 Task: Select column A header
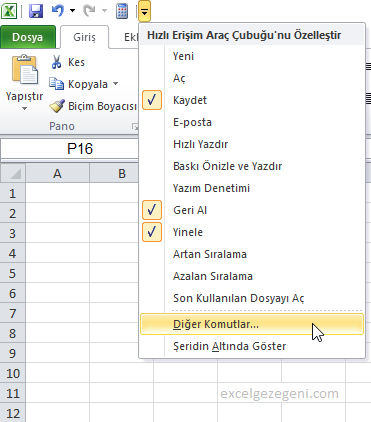pos(57,173)
